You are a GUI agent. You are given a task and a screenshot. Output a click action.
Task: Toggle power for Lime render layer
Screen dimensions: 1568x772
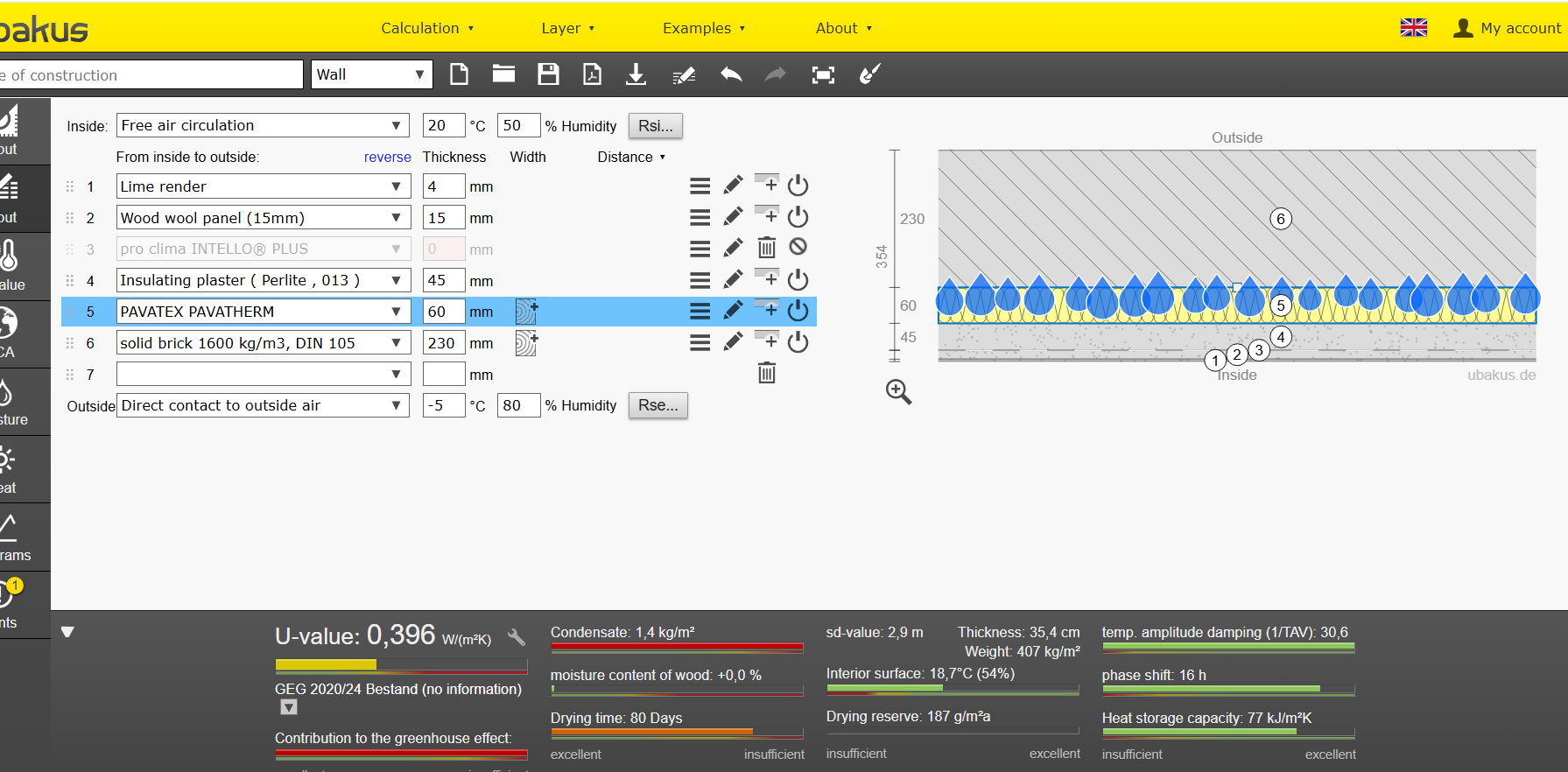[x=798, y=186]
